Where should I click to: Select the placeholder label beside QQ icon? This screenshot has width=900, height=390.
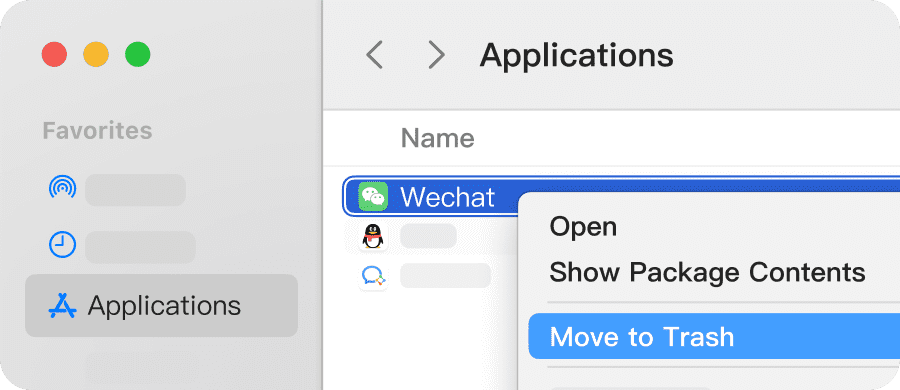click(x=428, y=236)
